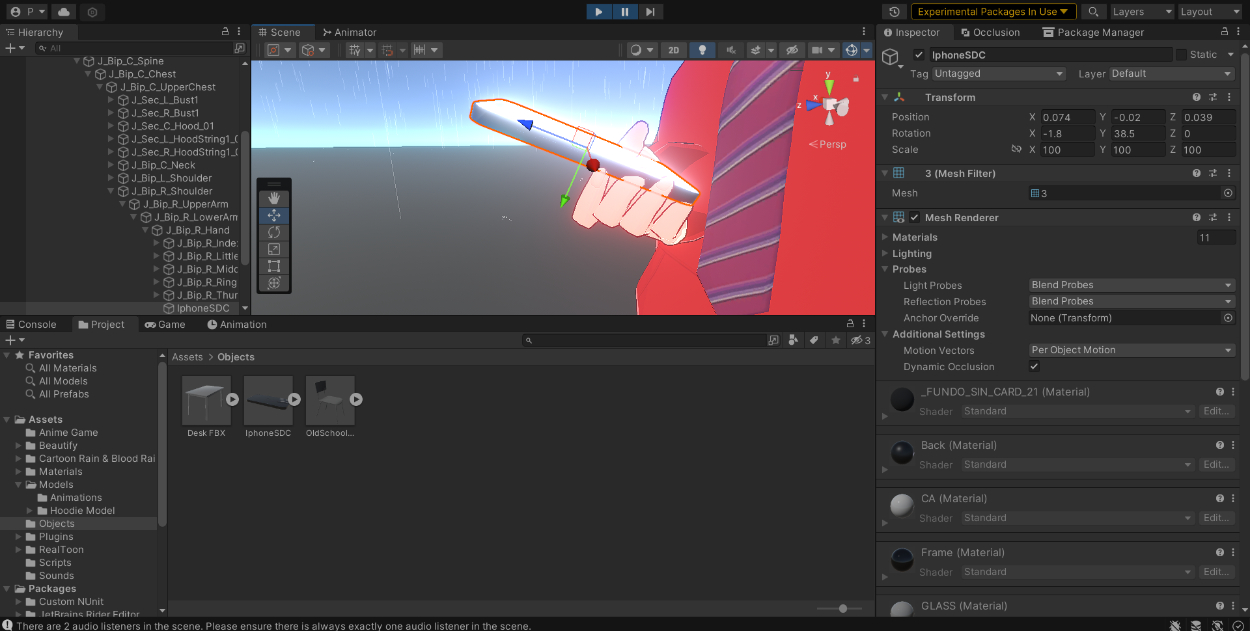
Task: Select the Scale tool in scene overlay
Action: coord(274,249)
